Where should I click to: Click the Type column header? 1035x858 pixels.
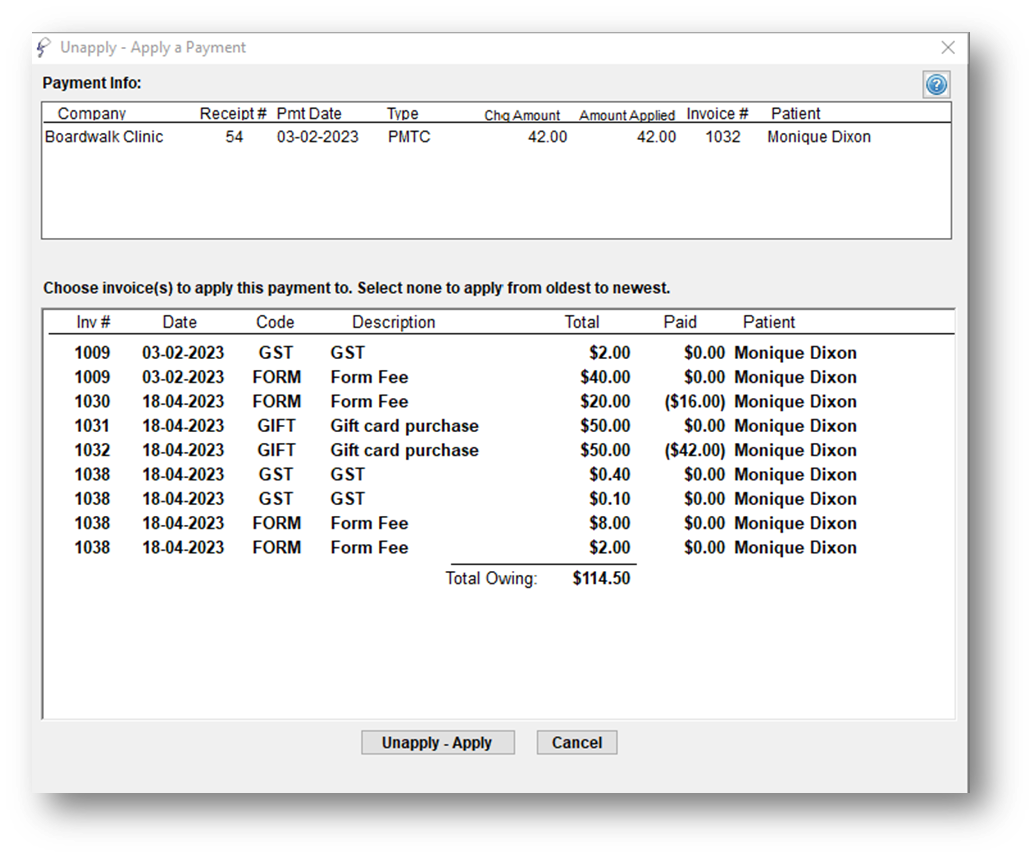(403, 114)
